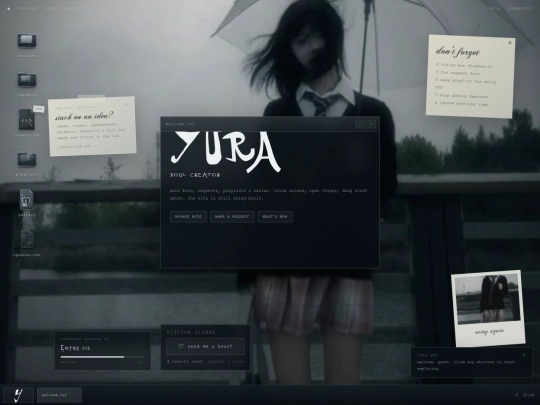The image size is (540, 405).
Task: Click the Y start logo in taskbar
Action: [x=18, y=395]
